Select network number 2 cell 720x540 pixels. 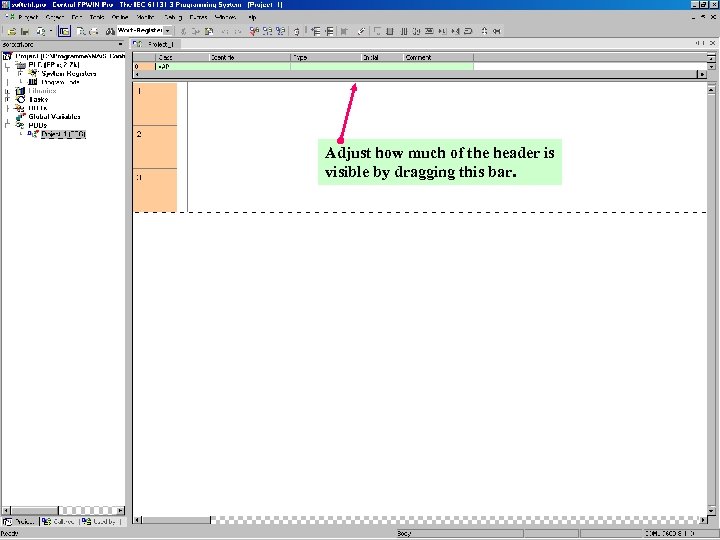155,147
